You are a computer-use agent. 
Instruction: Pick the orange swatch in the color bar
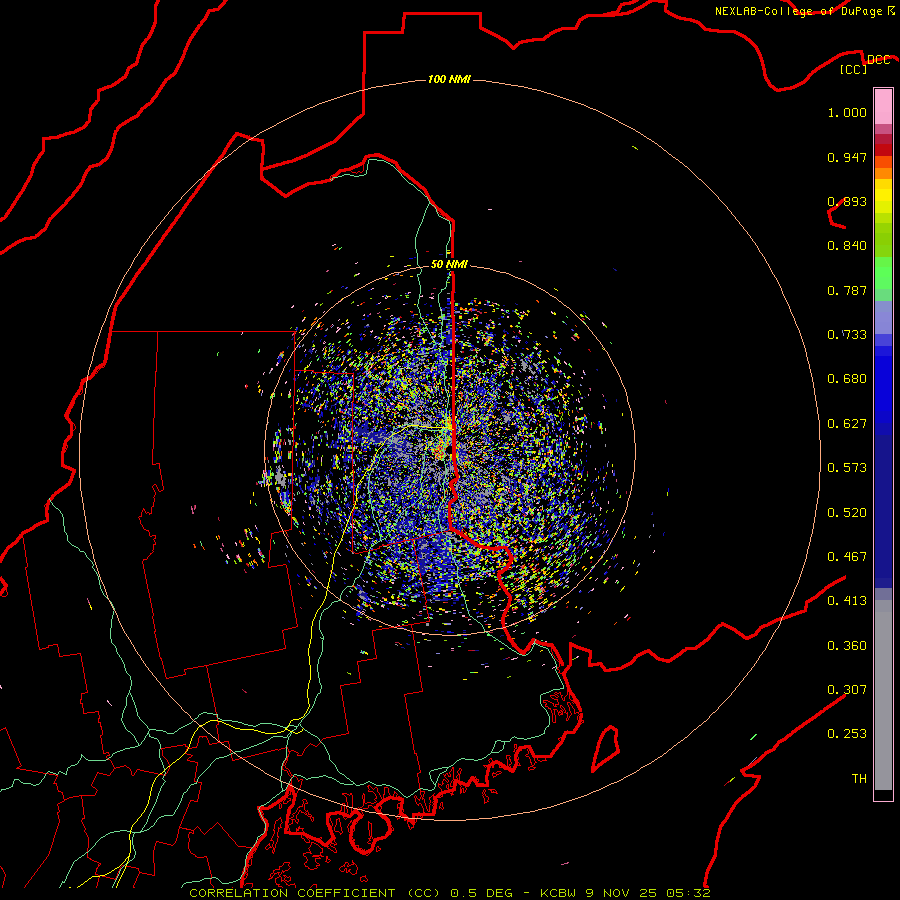point(883,173)
